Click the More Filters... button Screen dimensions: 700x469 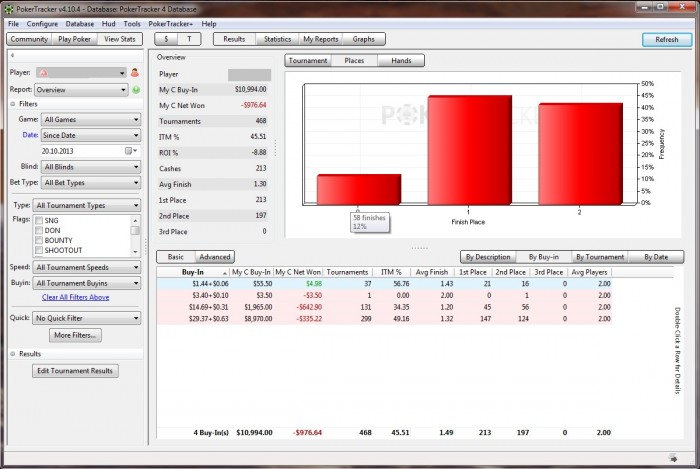pos(75,335)
